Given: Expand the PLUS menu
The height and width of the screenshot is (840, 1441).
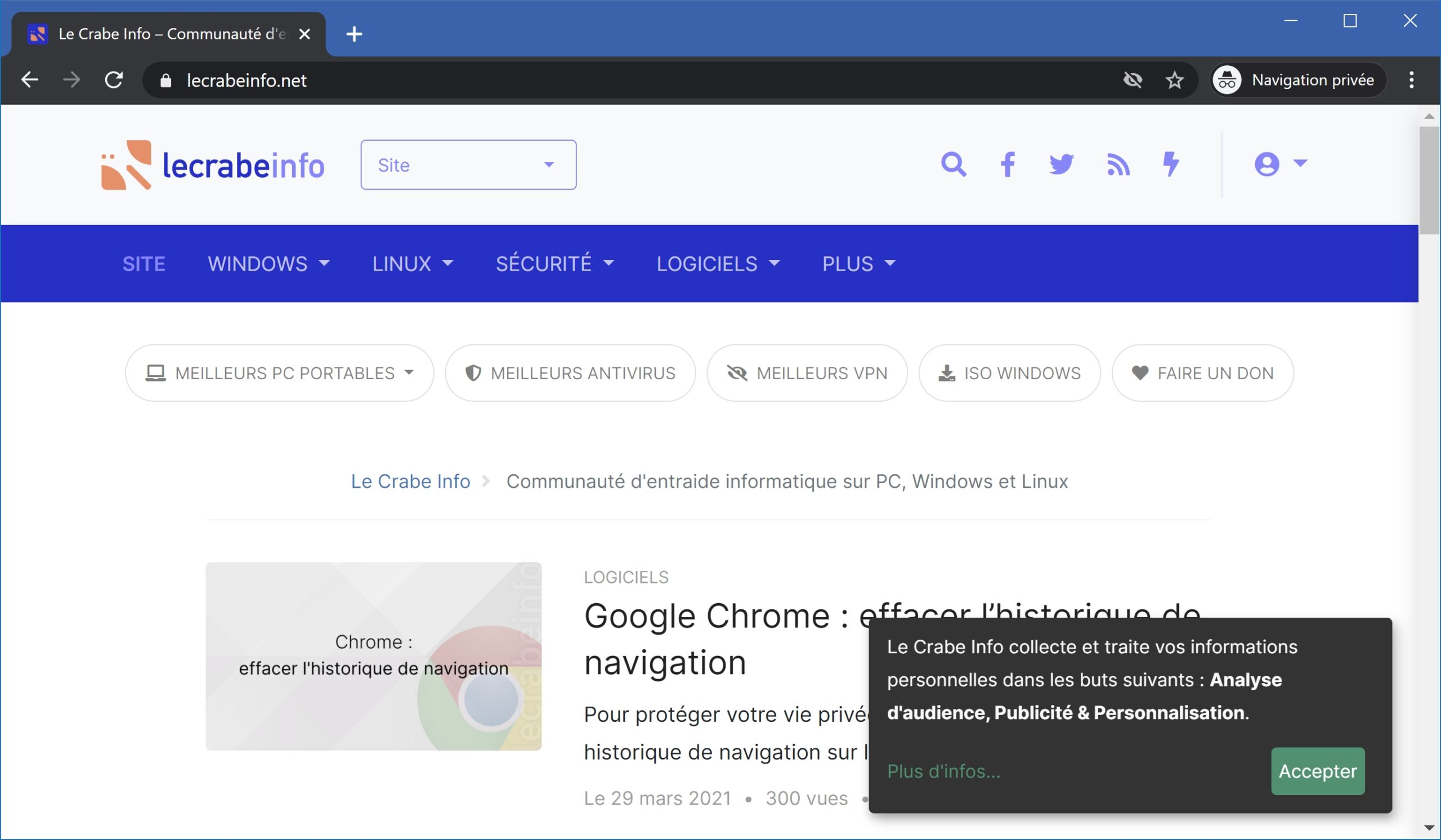Looking at the screenshot, I should tap(859, 263).
